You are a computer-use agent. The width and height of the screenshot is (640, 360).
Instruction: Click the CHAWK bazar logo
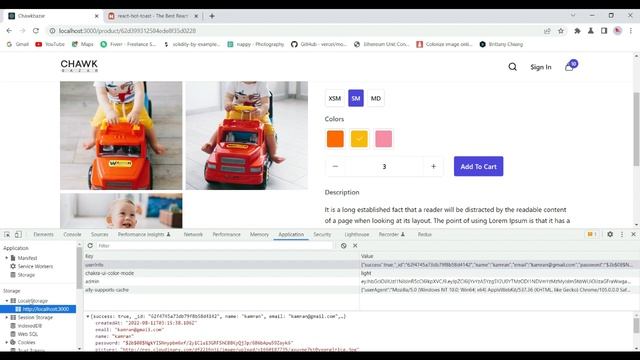pyautogui.click(x=79, y=66)
